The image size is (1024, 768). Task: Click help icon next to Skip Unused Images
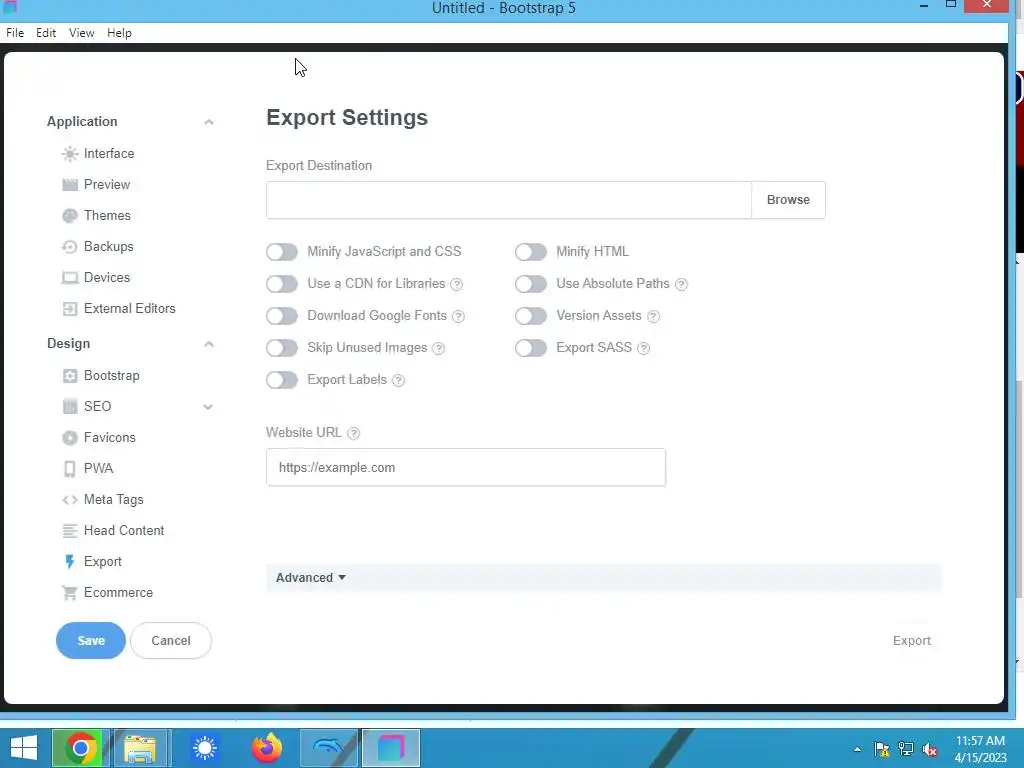click(x=439, y=348)
